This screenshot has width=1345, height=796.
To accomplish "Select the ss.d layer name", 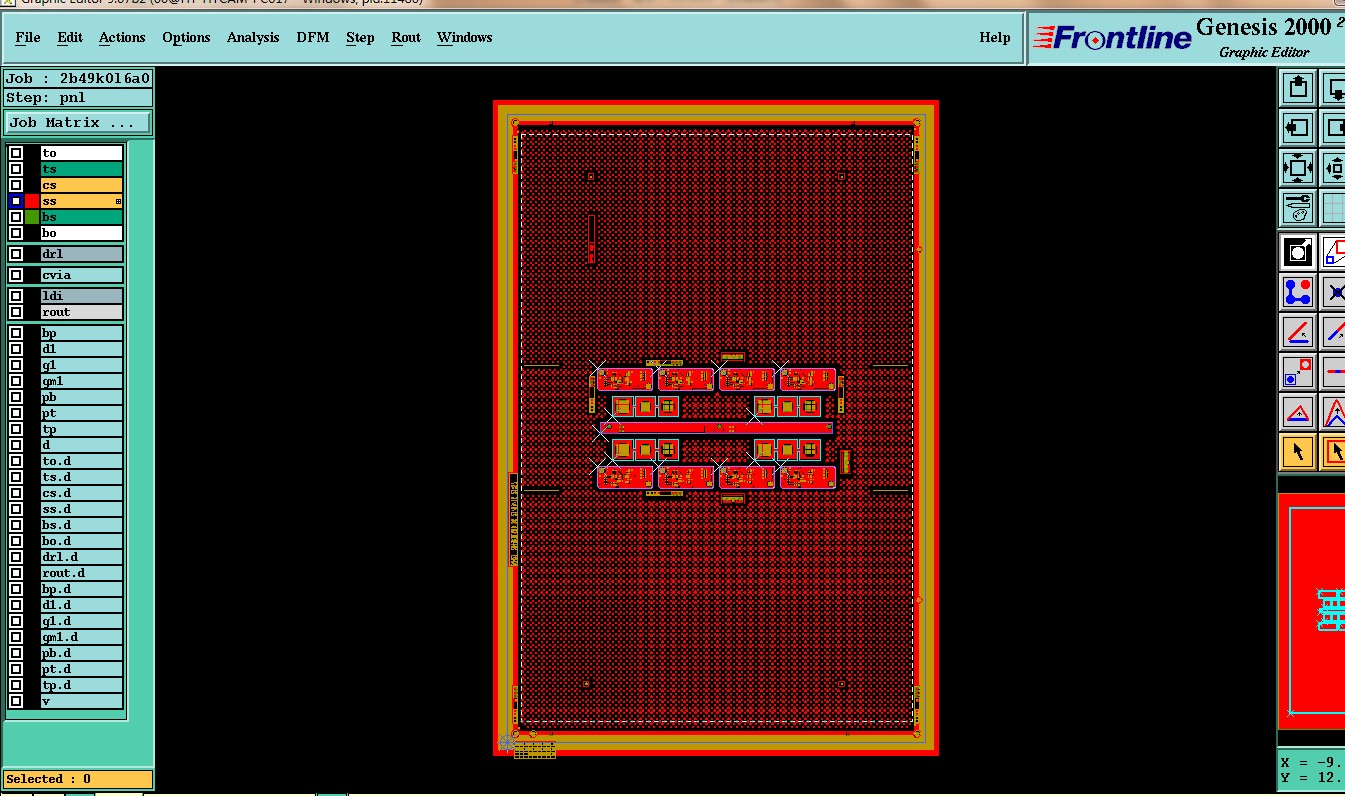I will 82,509.
